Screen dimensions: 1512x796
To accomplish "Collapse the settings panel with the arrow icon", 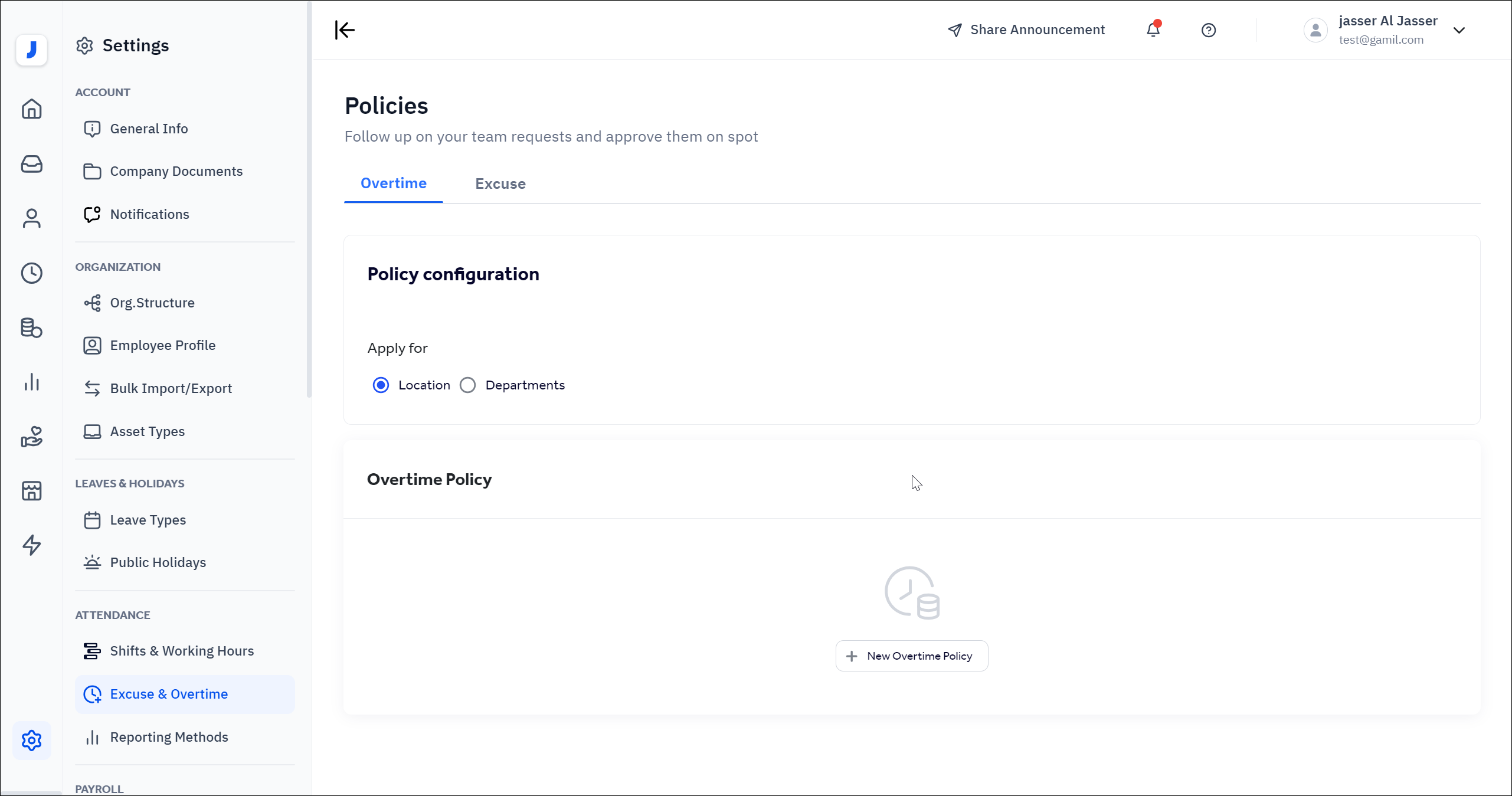I will tap(345, 30).
